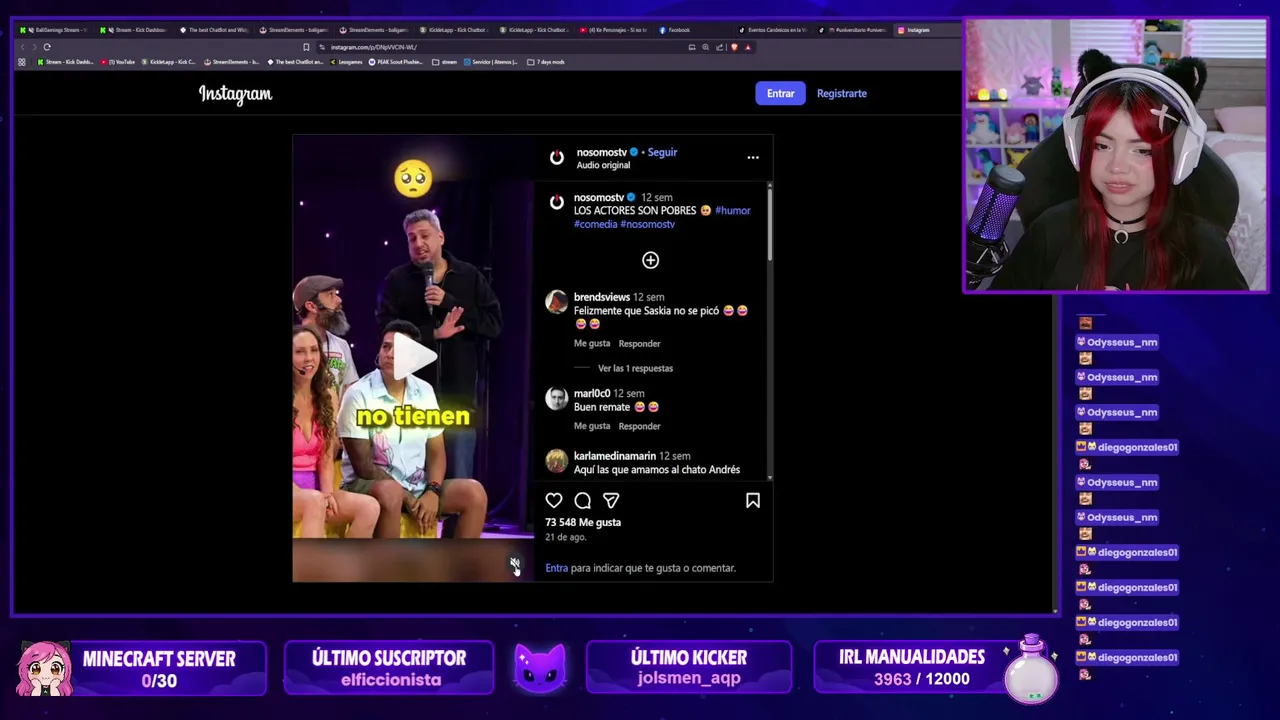
Task: Open the nosomostv profile avatar in post header
Action: pyautogui.click(x=557, y=157)
